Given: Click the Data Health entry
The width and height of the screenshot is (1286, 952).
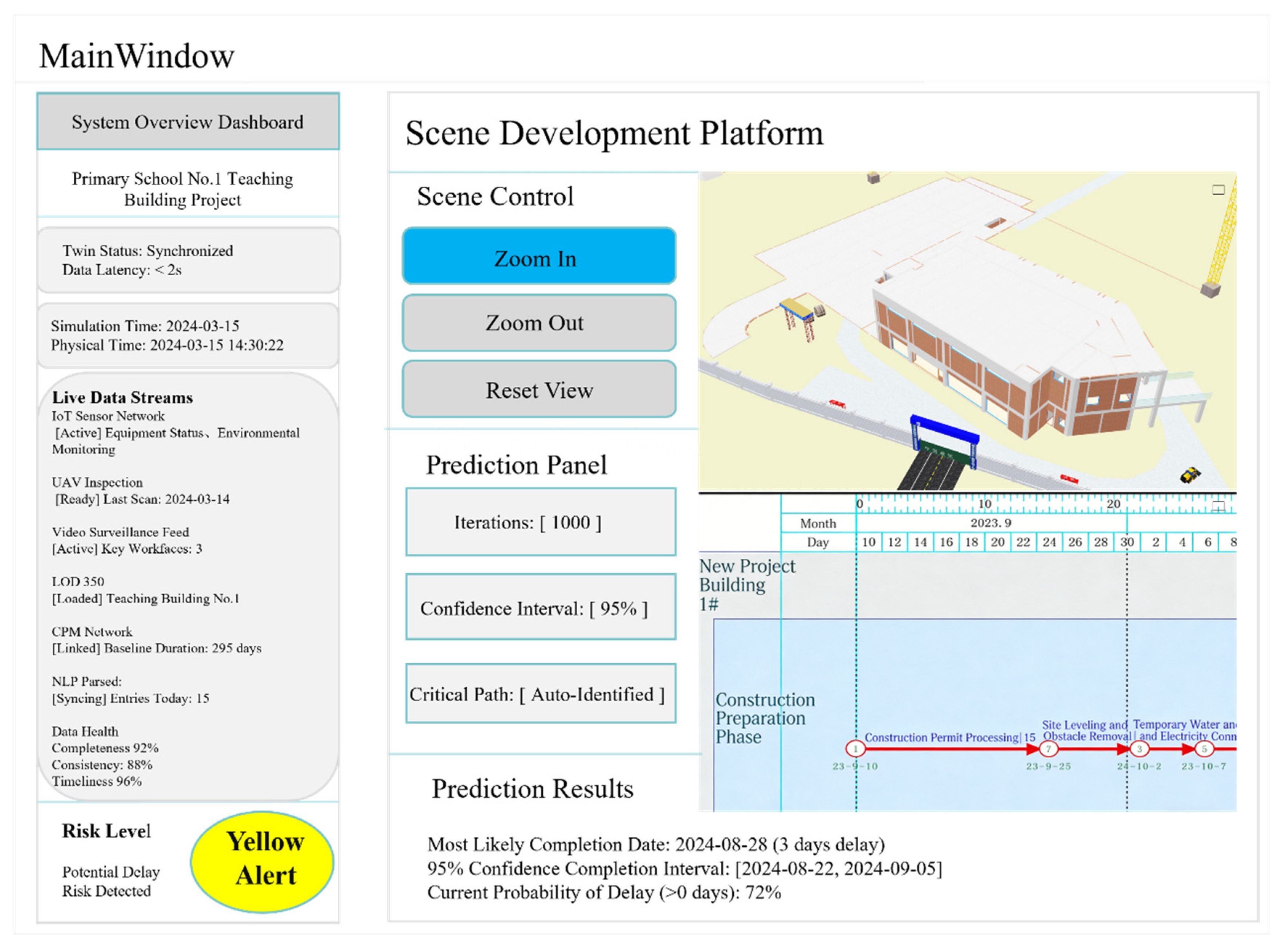Looking at the screenshot, I should [x=105, y=756].
